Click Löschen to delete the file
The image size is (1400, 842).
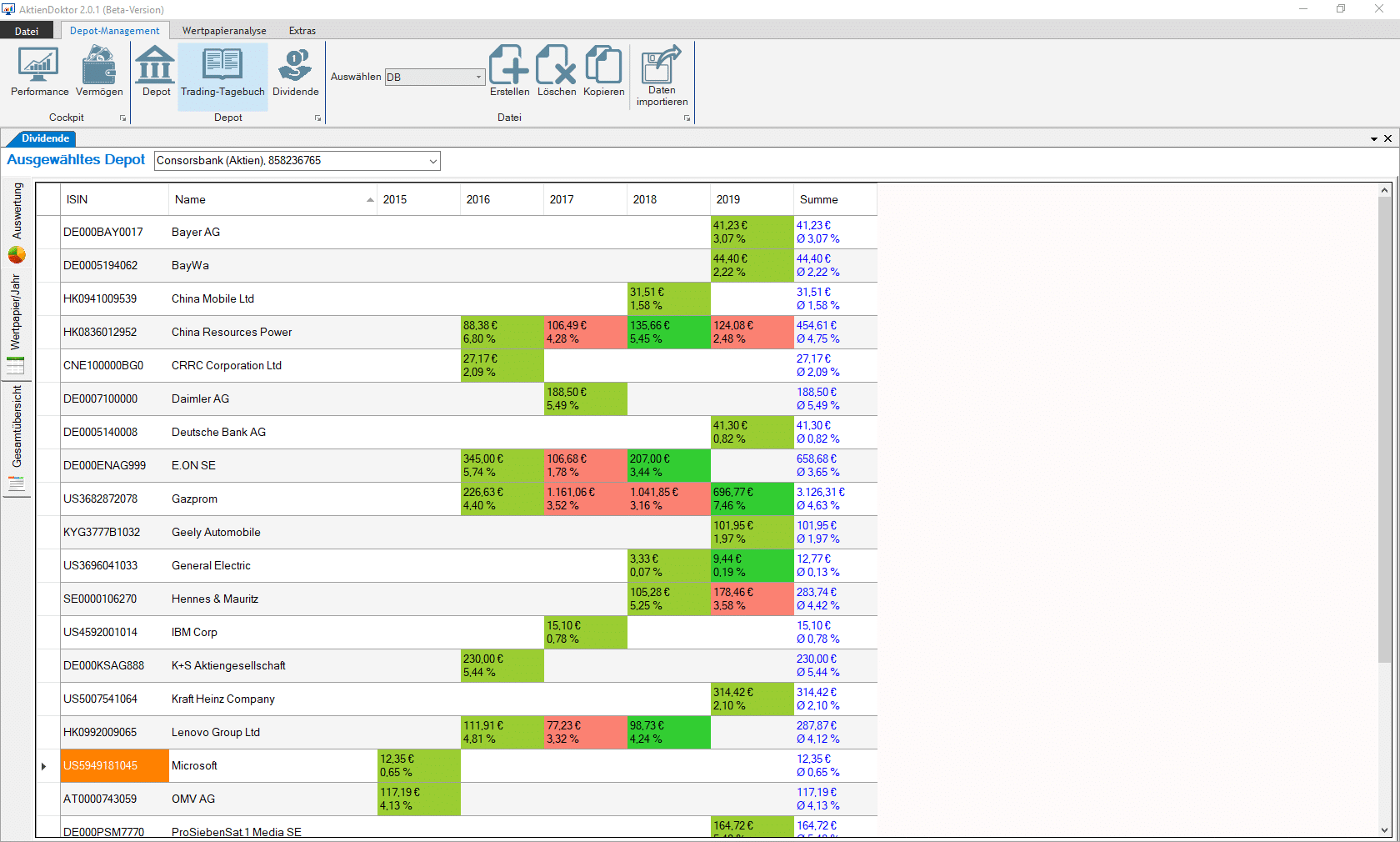point(557,72)
